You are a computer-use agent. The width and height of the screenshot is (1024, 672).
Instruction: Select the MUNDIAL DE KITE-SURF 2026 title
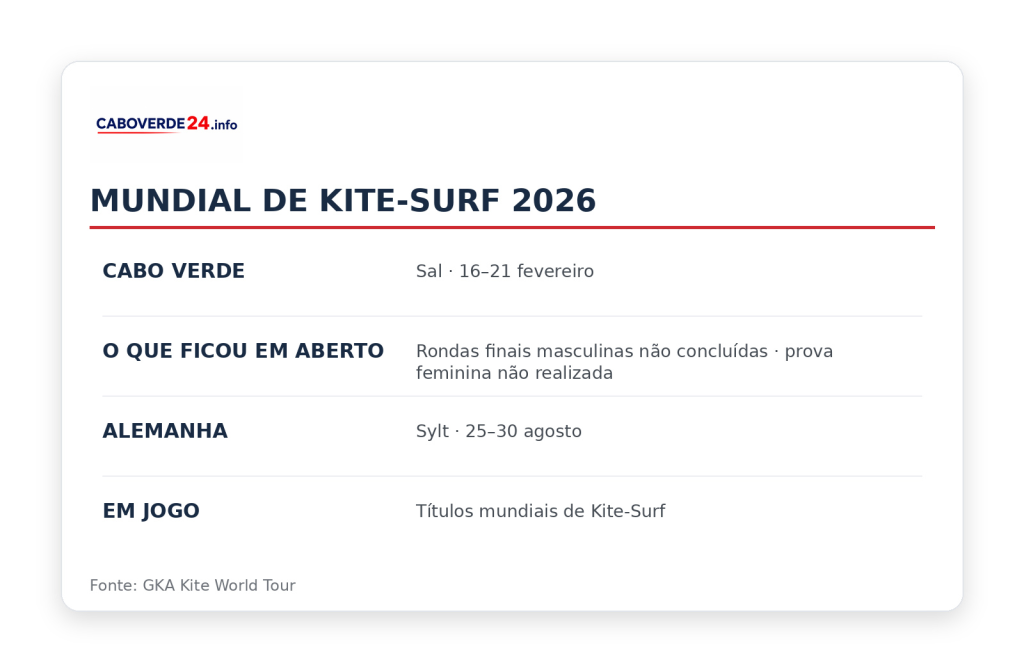coord(343,200)
